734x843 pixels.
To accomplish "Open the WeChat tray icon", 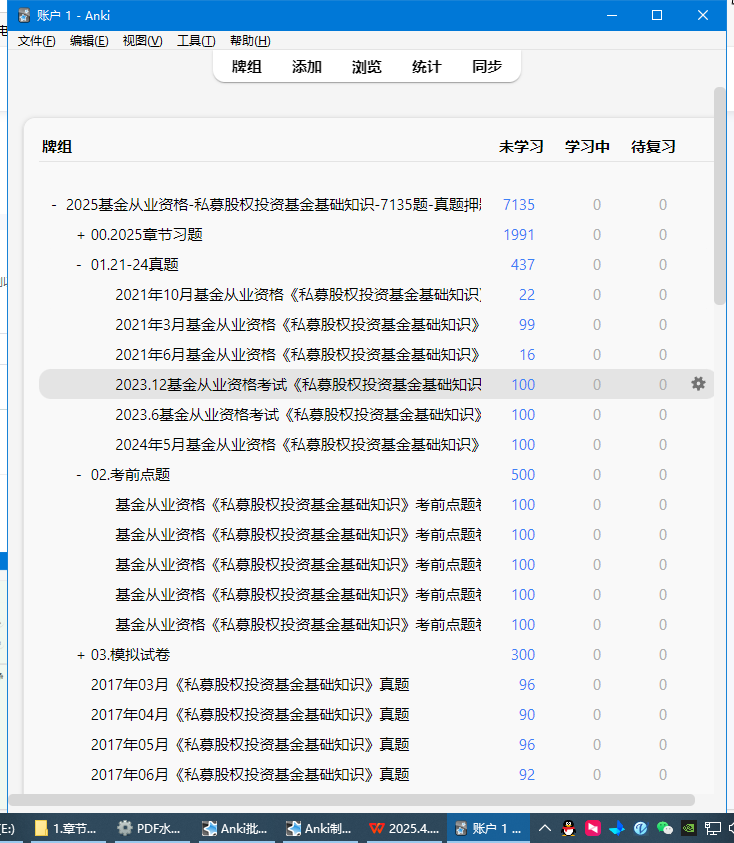I will (x=665, y=828).
